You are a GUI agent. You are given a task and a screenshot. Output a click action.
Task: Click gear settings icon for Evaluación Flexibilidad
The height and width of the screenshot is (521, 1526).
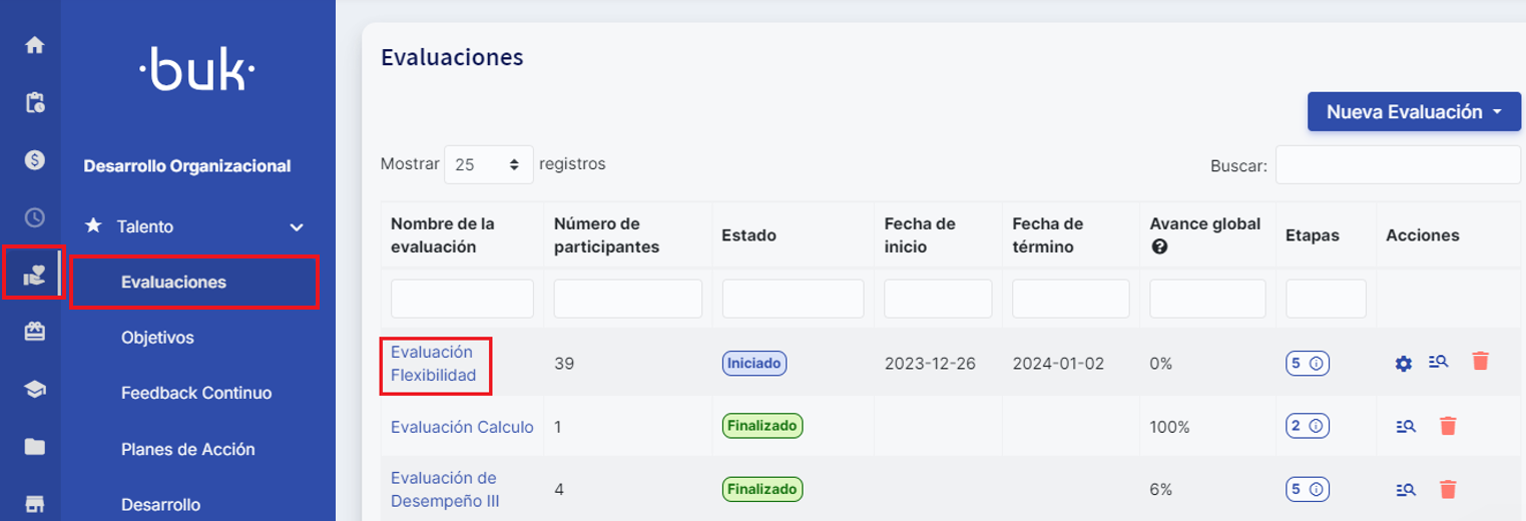pos(1403,364)
